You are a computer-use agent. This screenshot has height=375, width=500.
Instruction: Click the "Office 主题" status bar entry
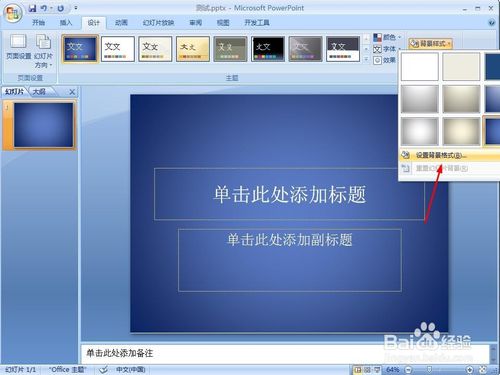(68, 370)
